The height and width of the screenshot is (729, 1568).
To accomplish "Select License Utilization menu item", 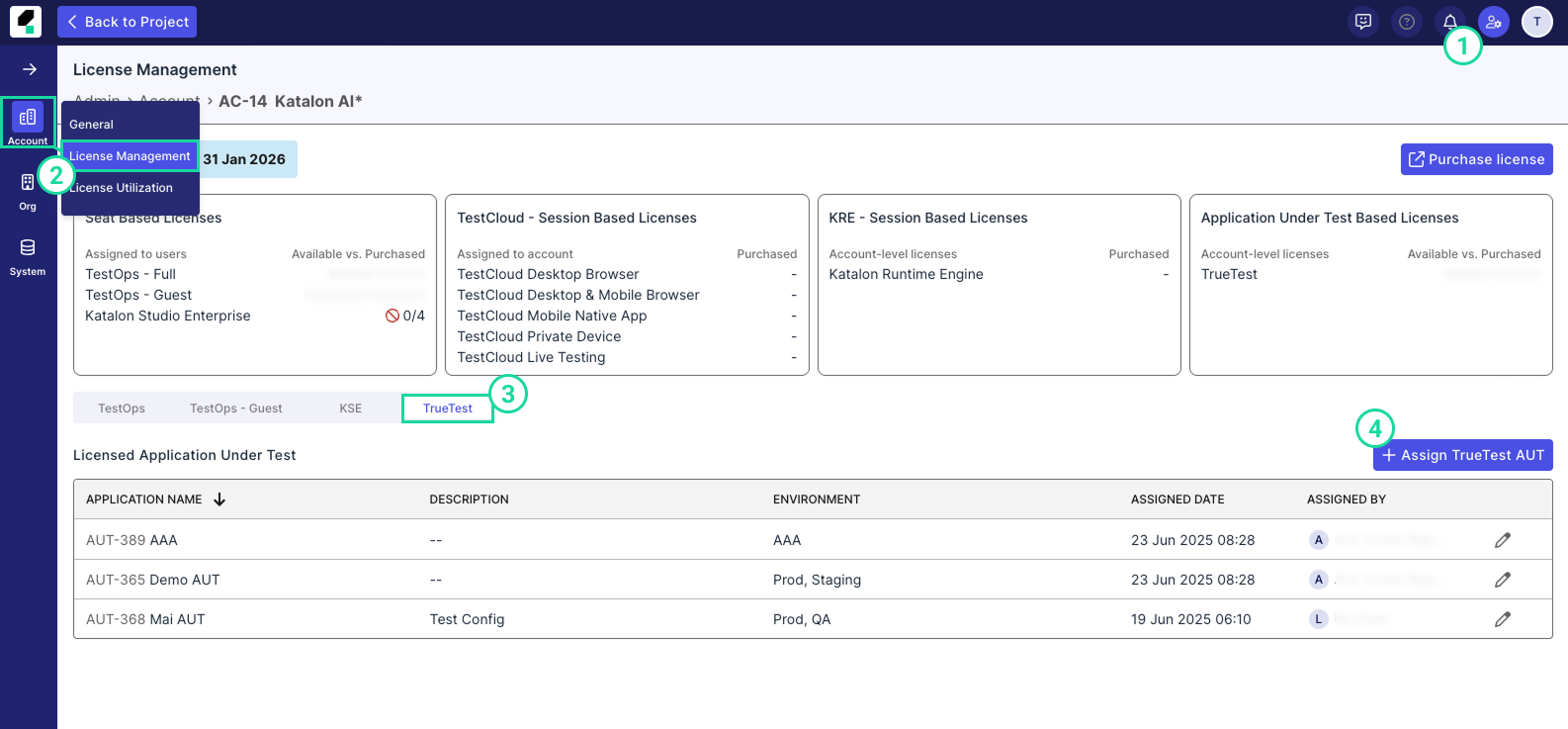I will pos(130,188).
